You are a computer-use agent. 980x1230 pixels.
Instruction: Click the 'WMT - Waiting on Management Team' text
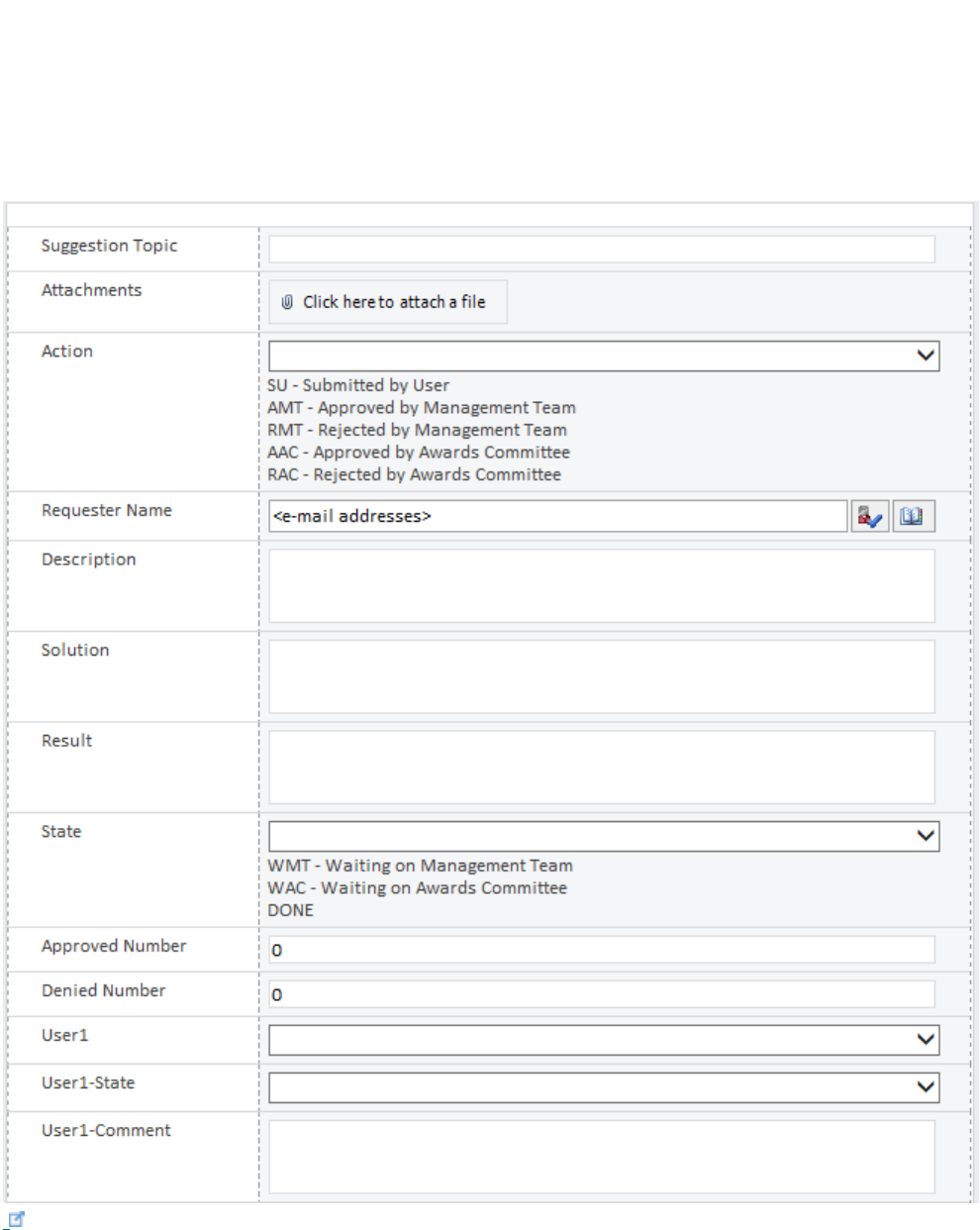coord(420,866)
